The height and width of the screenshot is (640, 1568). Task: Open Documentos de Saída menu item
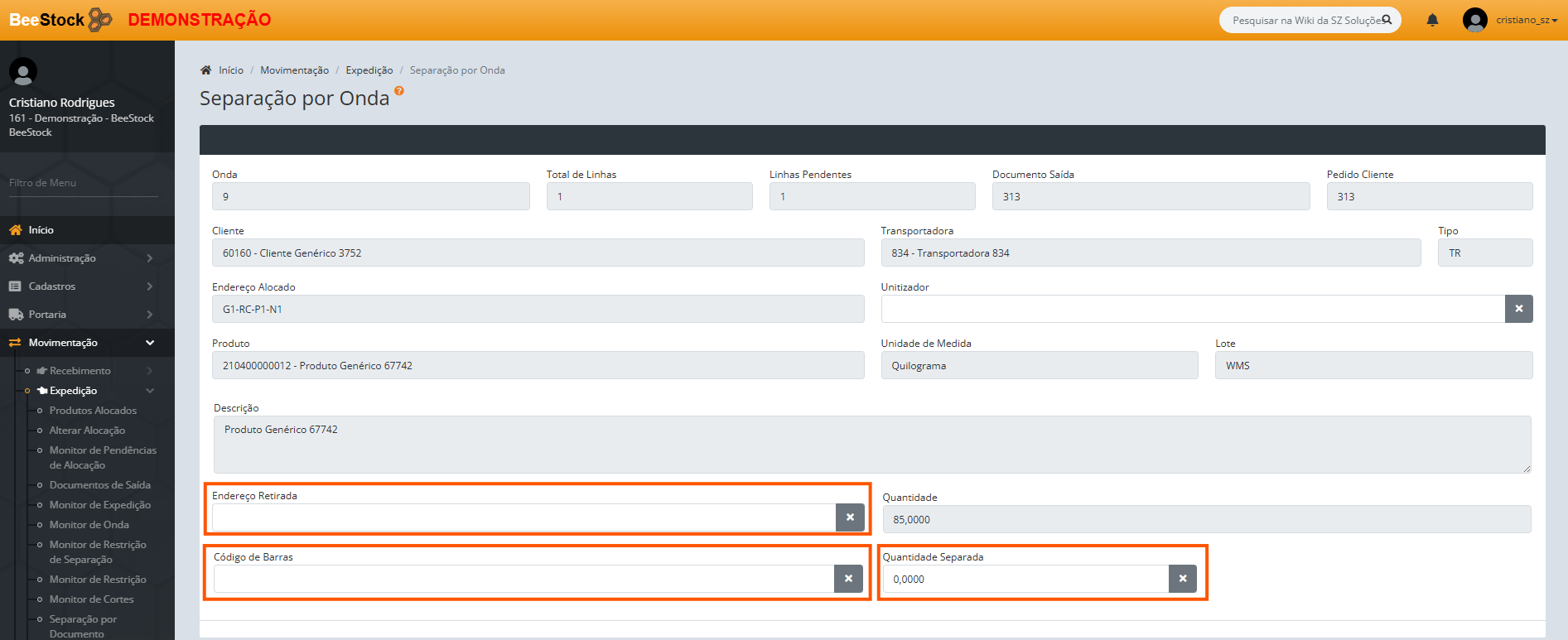(x=99, y=485)
